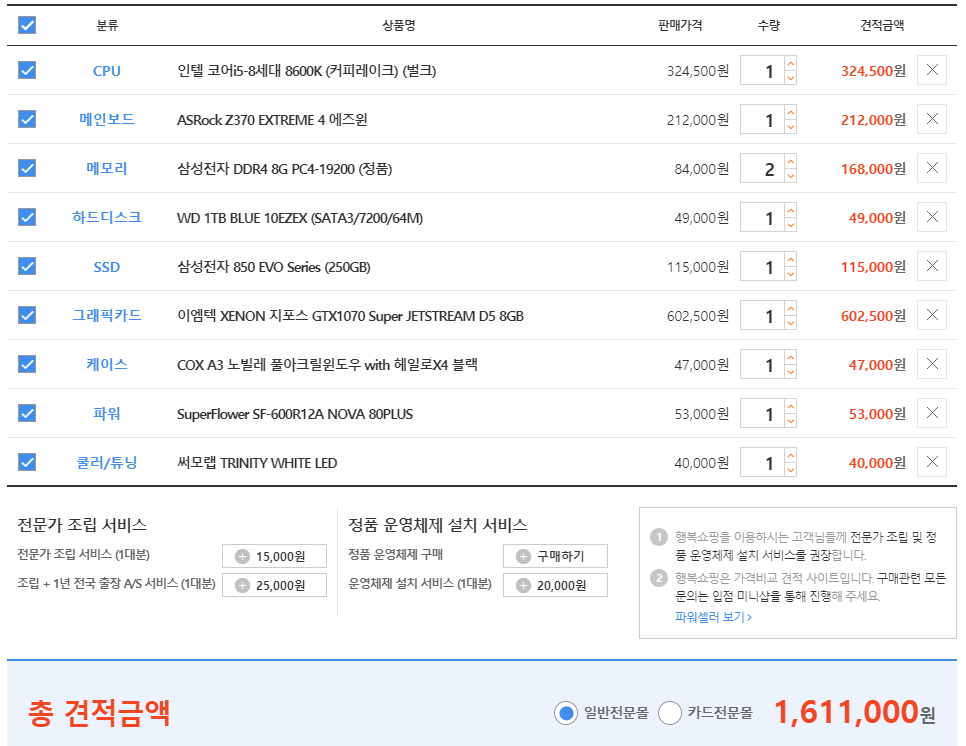Uncheck the 쿨러/튜닝 row checkbox
The height and width of the screenshot is (746, 966).
click(27, 462)
